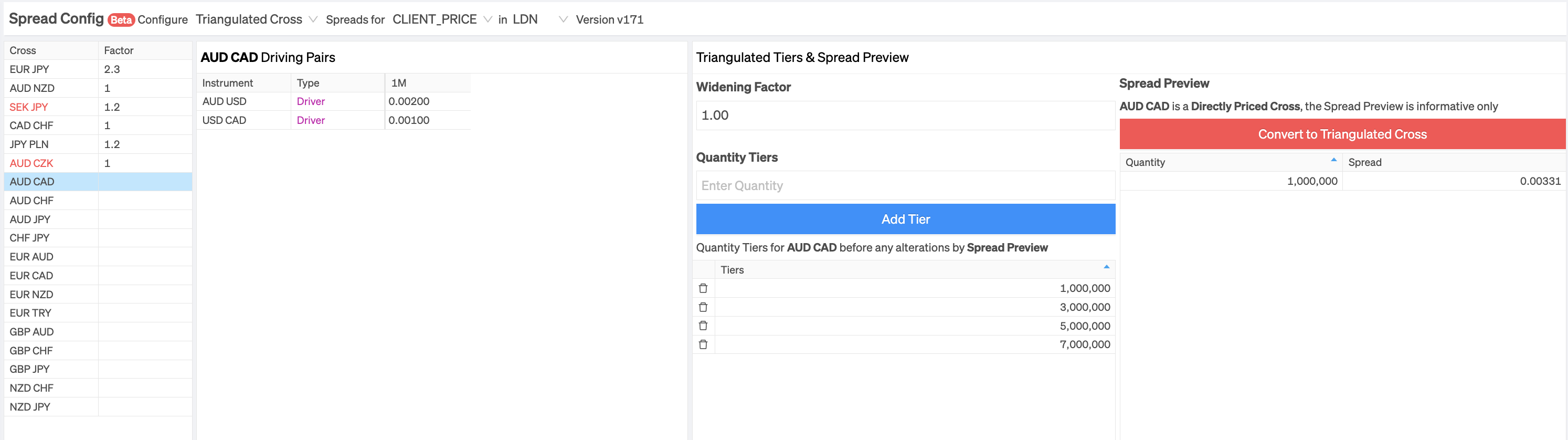Click the Add Tier button
The width and height of the screenshot is (1568, 440).
[x=905, y=219]
